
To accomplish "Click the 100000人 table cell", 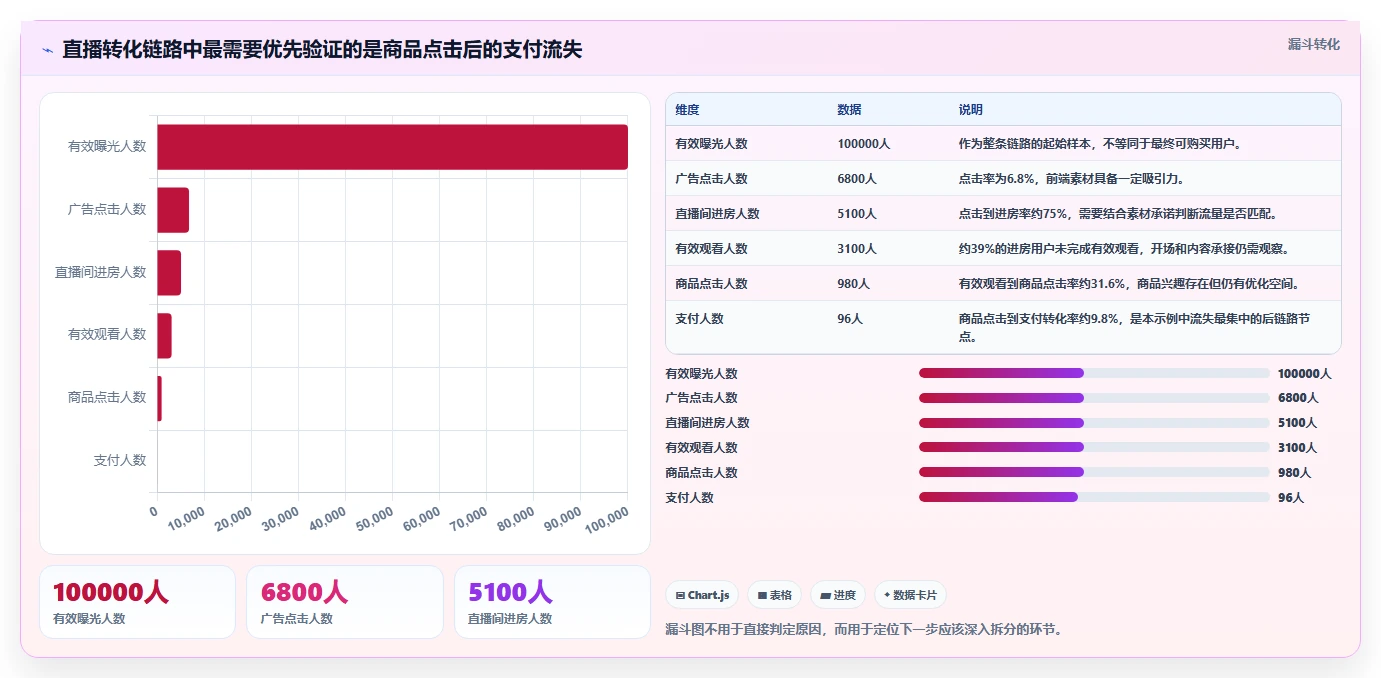I will 864,144.
